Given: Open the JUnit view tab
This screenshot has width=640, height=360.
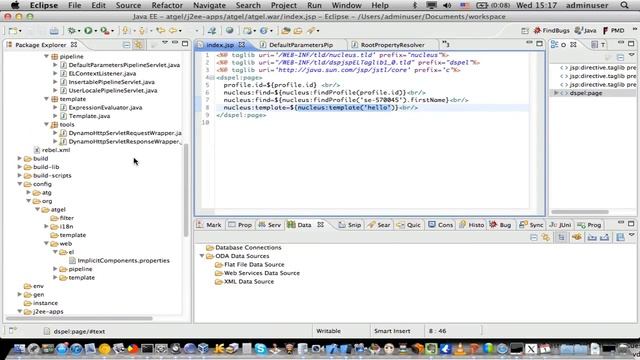Looking at the screenshot, I should click(x=560, y=225).
